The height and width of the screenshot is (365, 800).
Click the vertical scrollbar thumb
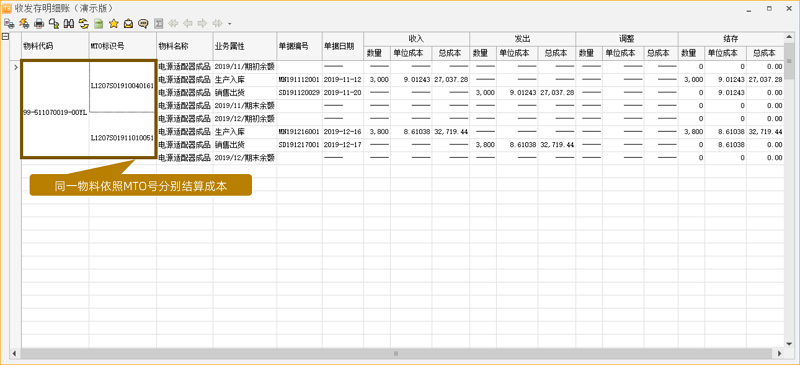pos(789,60)
